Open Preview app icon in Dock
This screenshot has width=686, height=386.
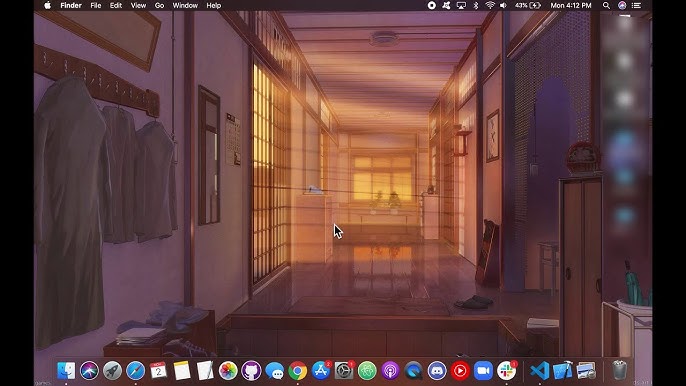point(586,371)
